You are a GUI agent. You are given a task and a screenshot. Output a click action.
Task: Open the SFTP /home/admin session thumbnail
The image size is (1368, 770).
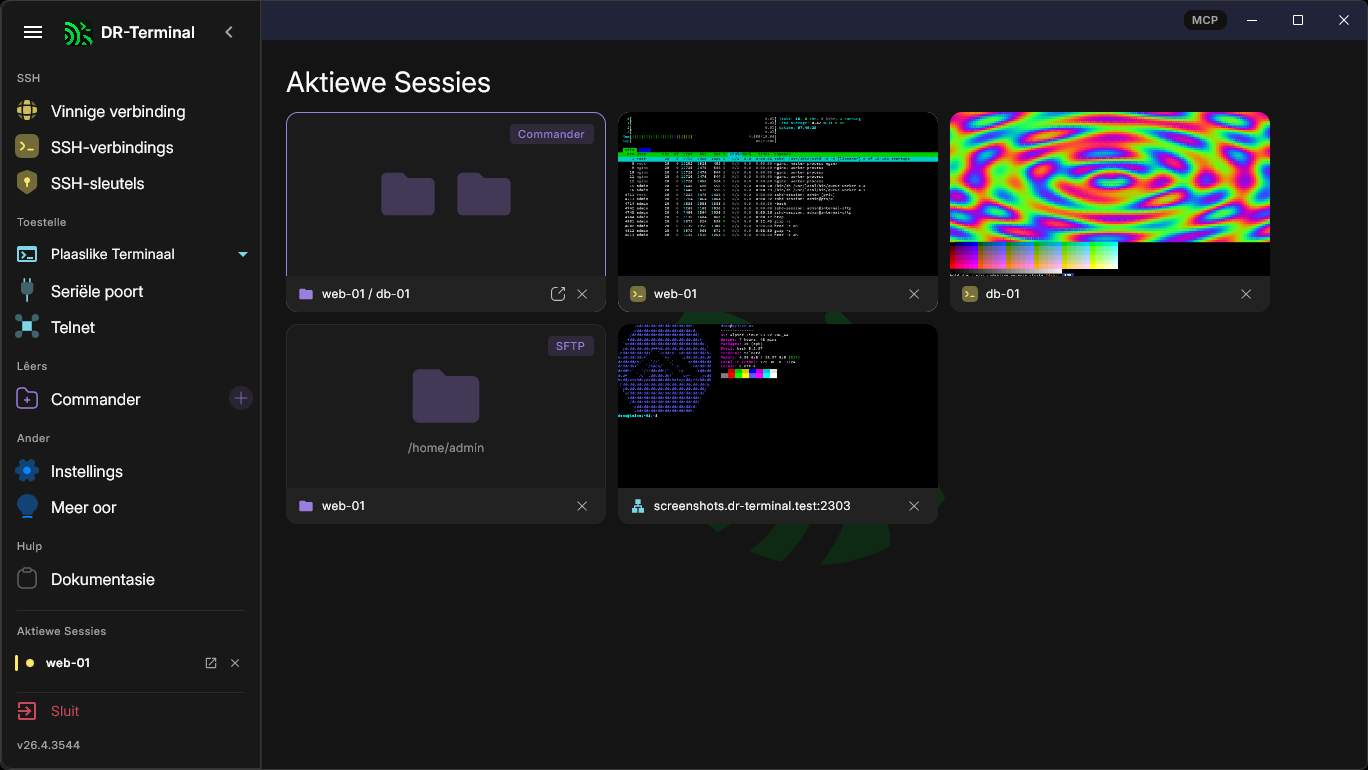coord(446,406)
